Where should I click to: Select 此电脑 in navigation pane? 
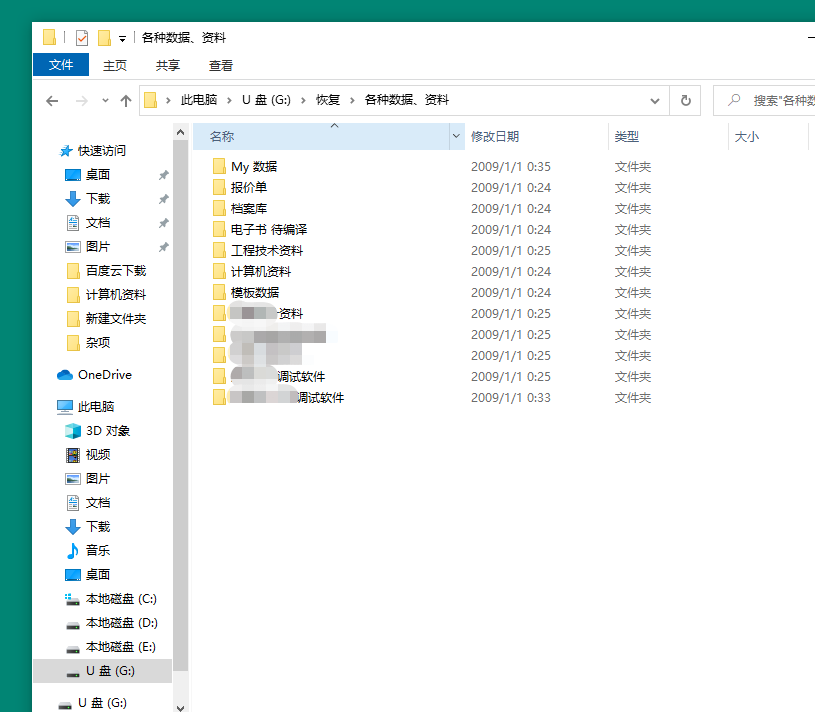pyautogui.click(x=96, y=407)
